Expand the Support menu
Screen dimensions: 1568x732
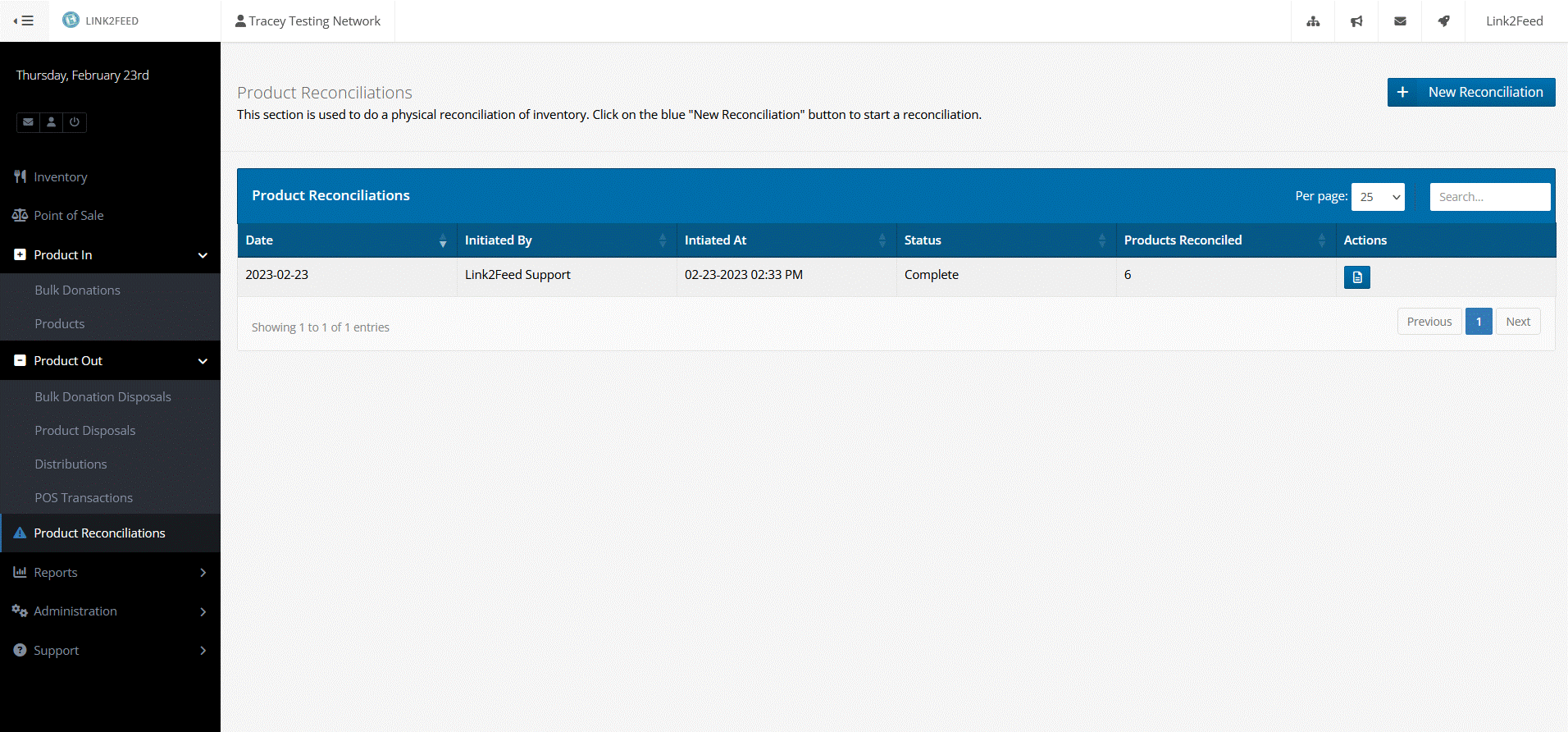(x=110, y=650)
